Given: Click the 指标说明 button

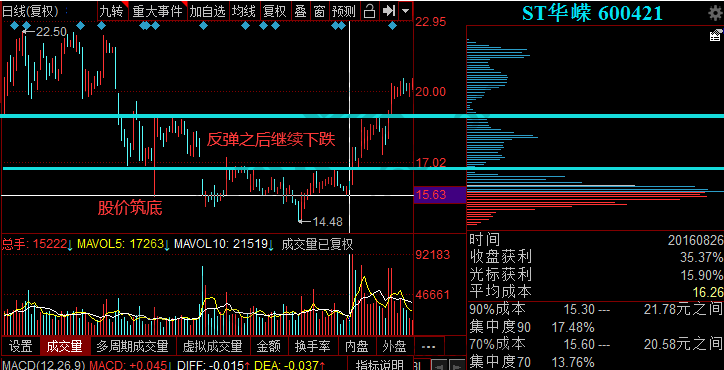Looking at the screenshot, I should coord(380,364).
